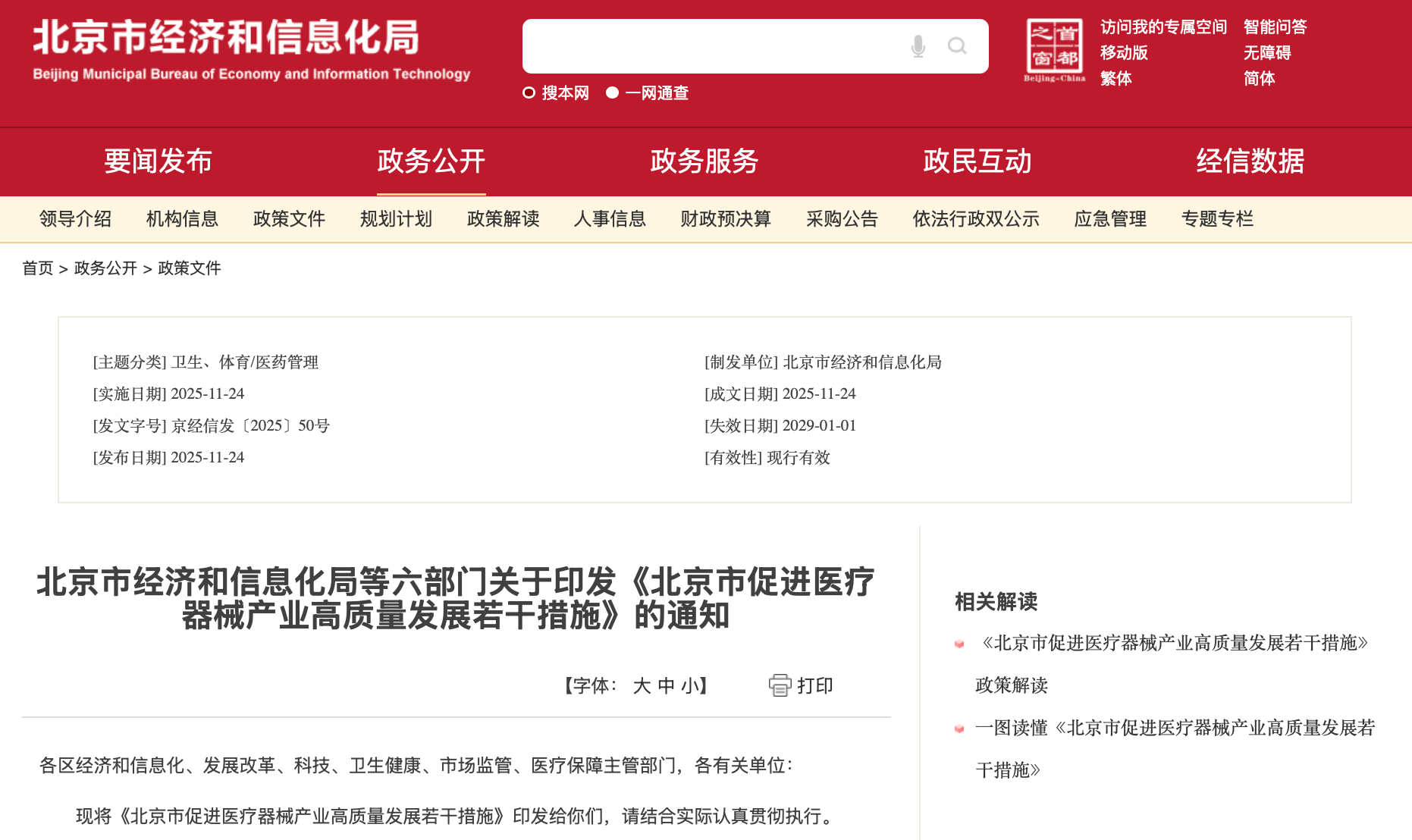
Task: Click the magnifier search icon
Action: coord(958,46)
